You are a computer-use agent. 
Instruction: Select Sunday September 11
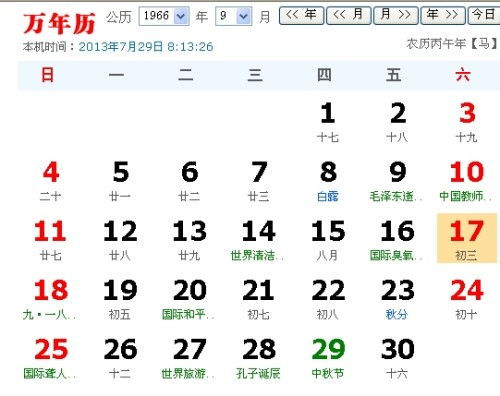51,240
